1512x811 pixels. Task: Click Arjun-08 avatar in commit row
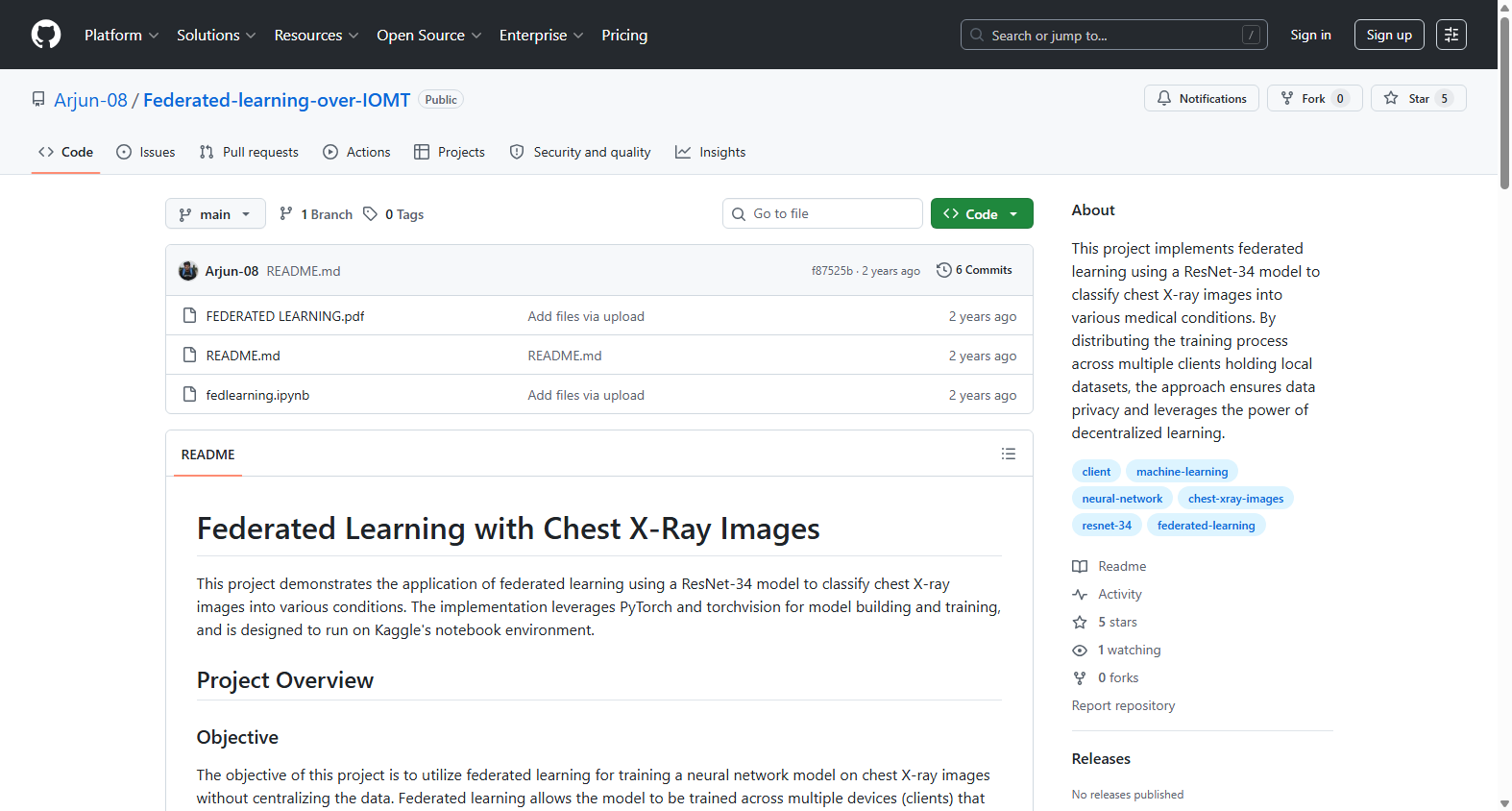188,271
